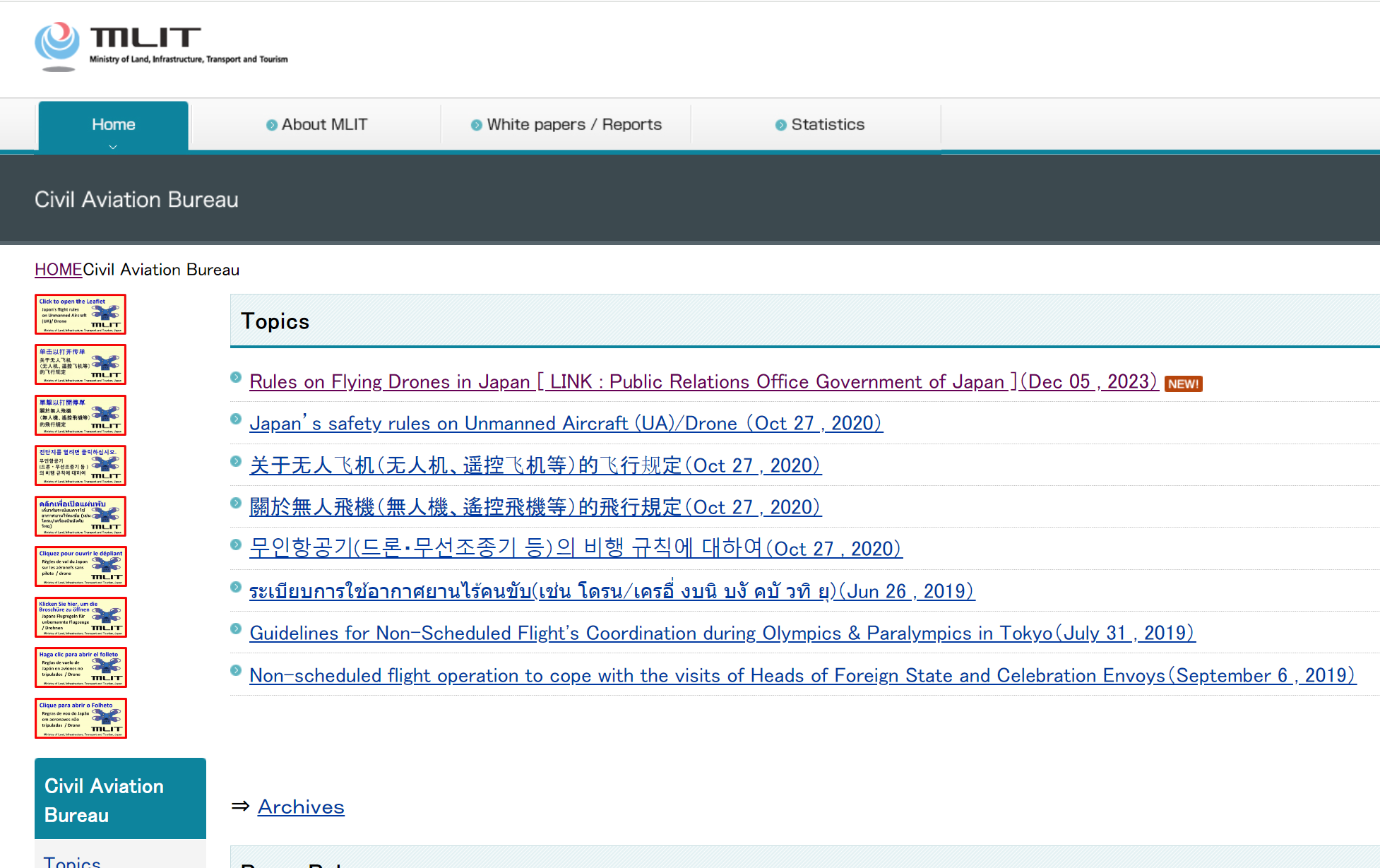Go to HOME breadcrumb link
1380x868 pixels.
(x=58, y=270)
